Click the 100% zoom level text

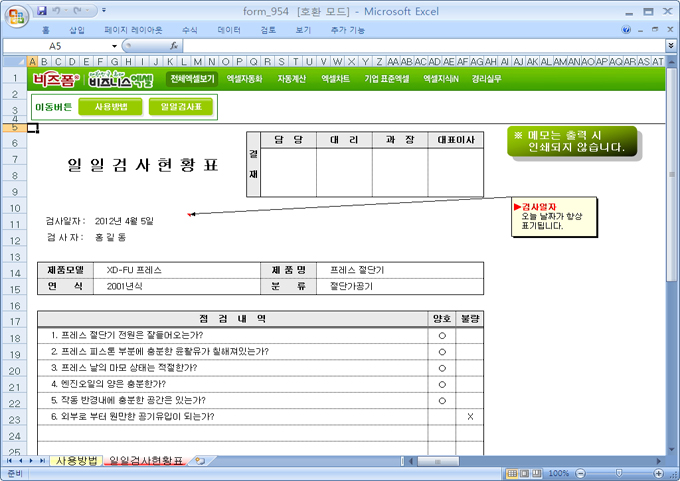[559, 473]
